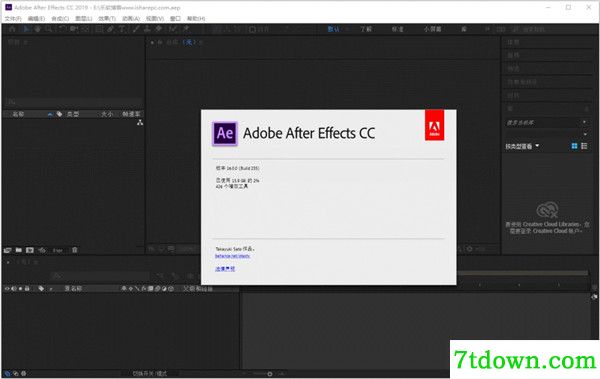Open the Composition (合成) menu
The image size is (600, 379).
60,18
